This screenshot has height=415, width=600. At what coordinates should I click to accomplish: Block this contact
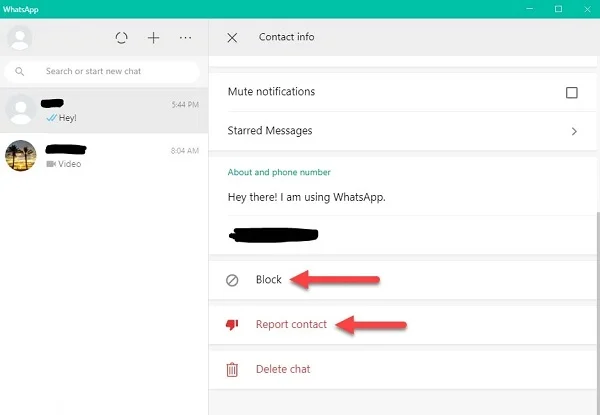[403, 280]
